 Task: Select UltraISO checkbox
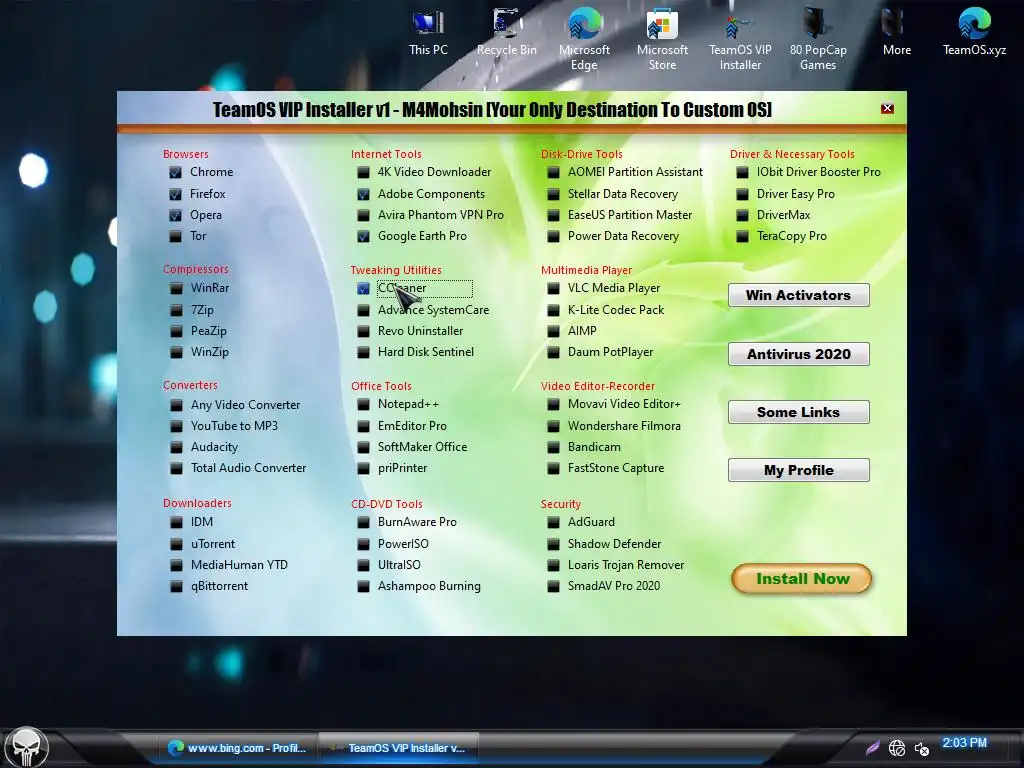click(364, 565)
